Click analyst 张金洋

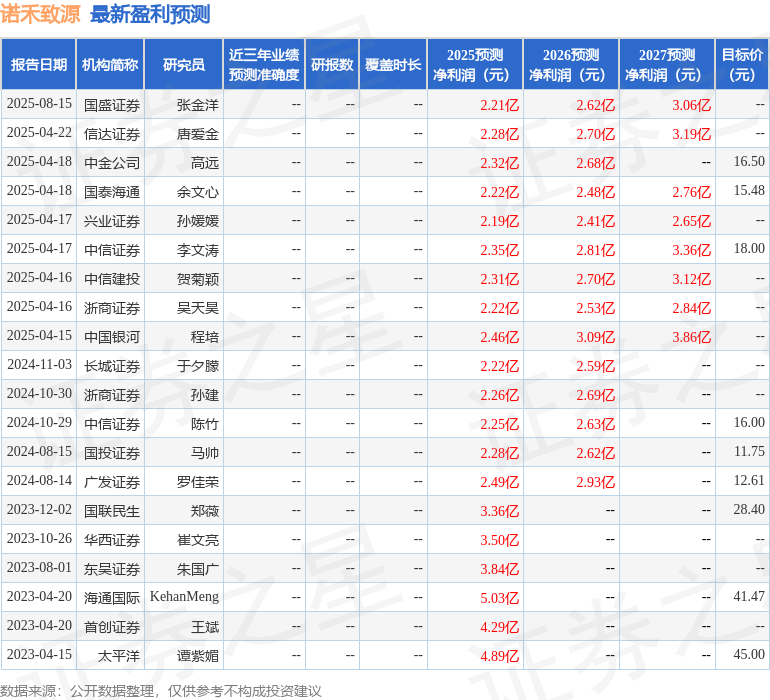click(x=198, y=105)
